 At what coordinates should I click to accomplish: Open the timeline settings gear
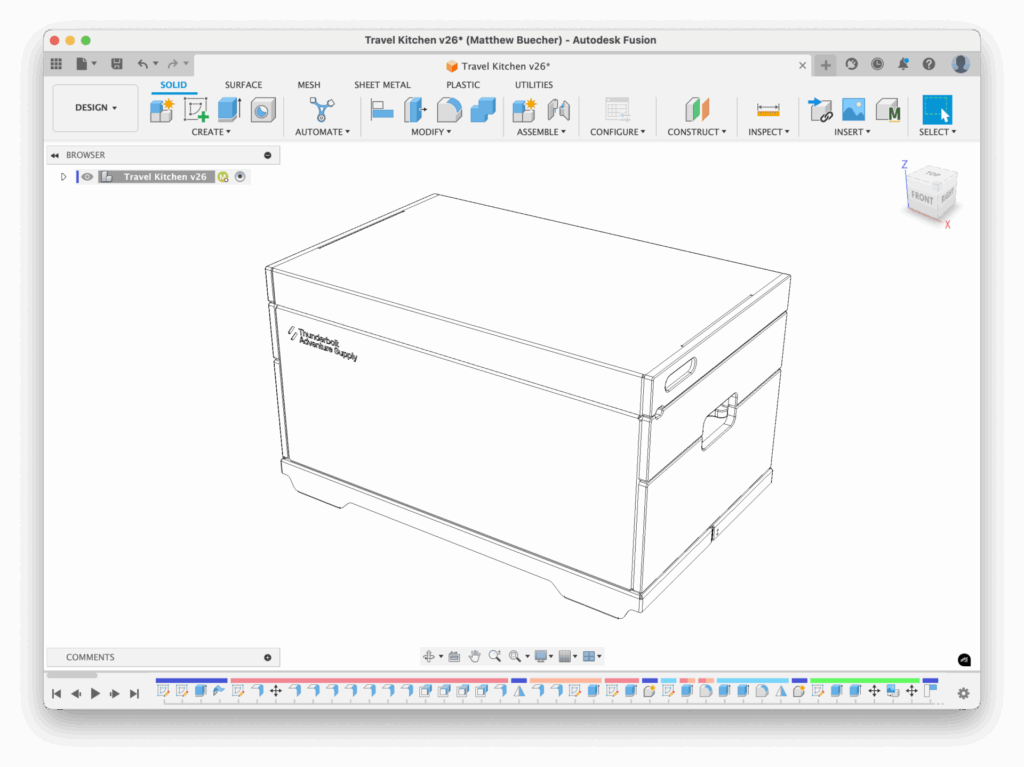963,693
